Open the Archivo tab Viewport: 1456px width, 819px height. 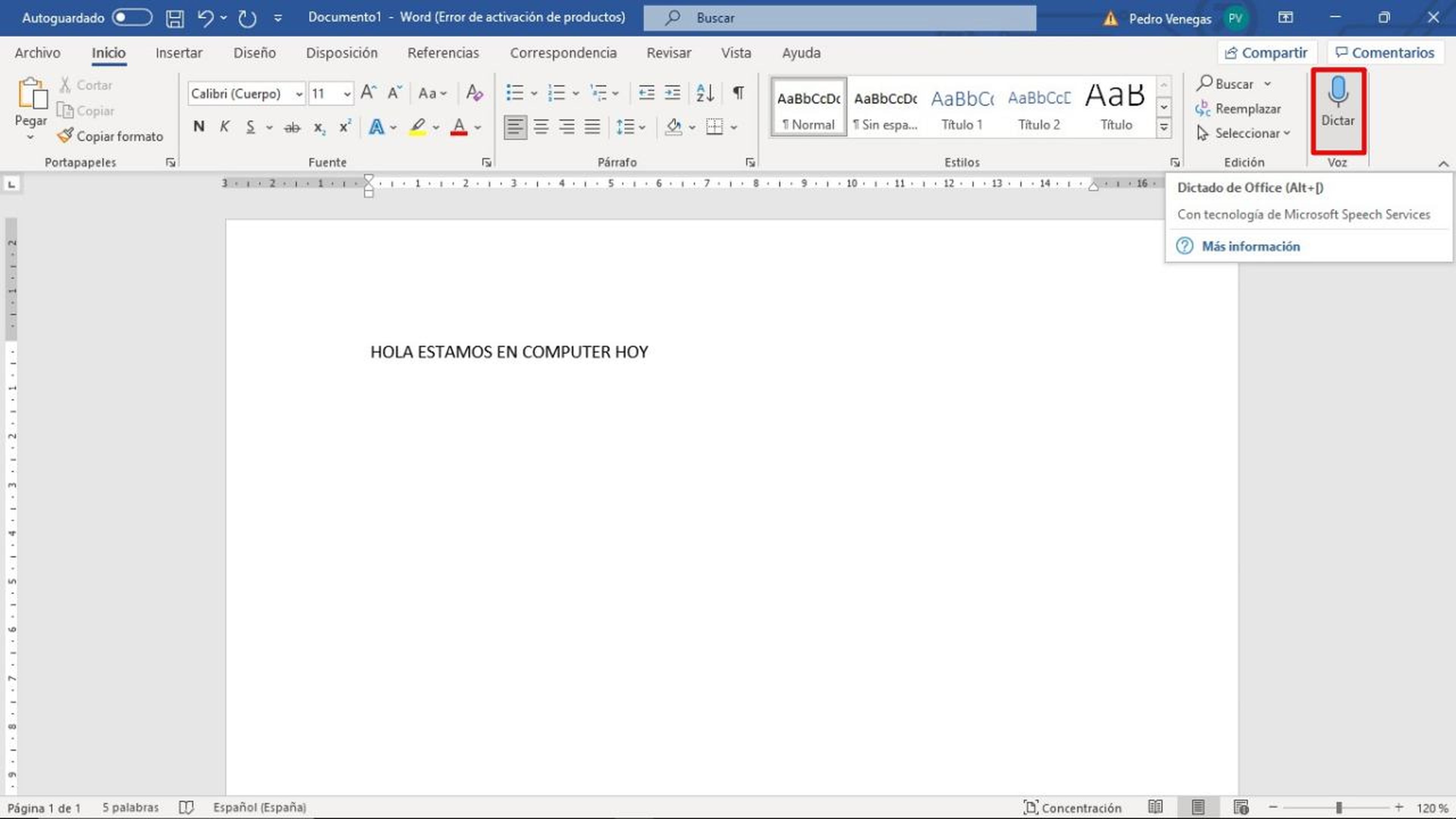[37, 53]
